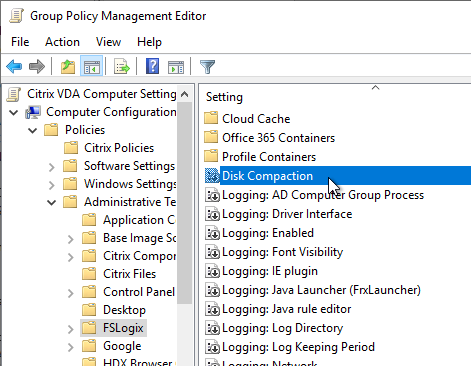Open Help via question mark icon

tap(152, 66)
